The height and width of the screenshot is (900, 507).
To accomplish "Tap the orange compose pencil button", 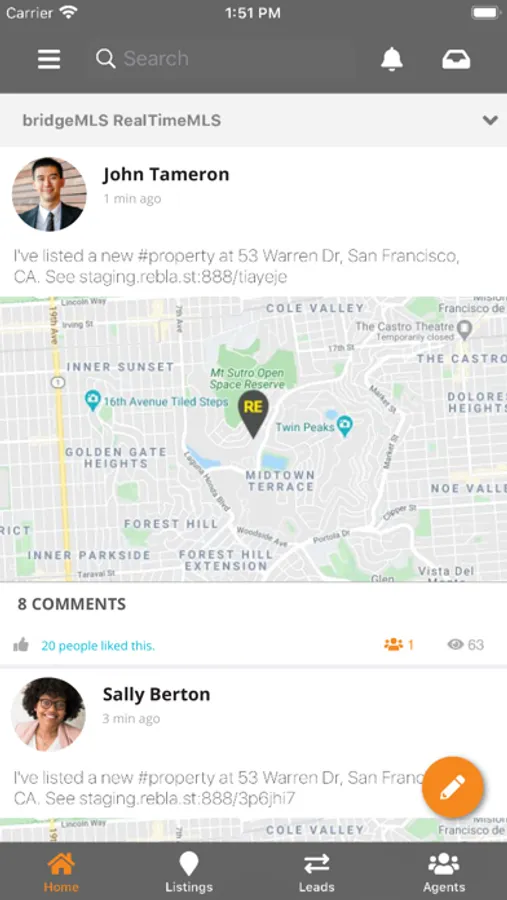I will click(x=452, y=787).
